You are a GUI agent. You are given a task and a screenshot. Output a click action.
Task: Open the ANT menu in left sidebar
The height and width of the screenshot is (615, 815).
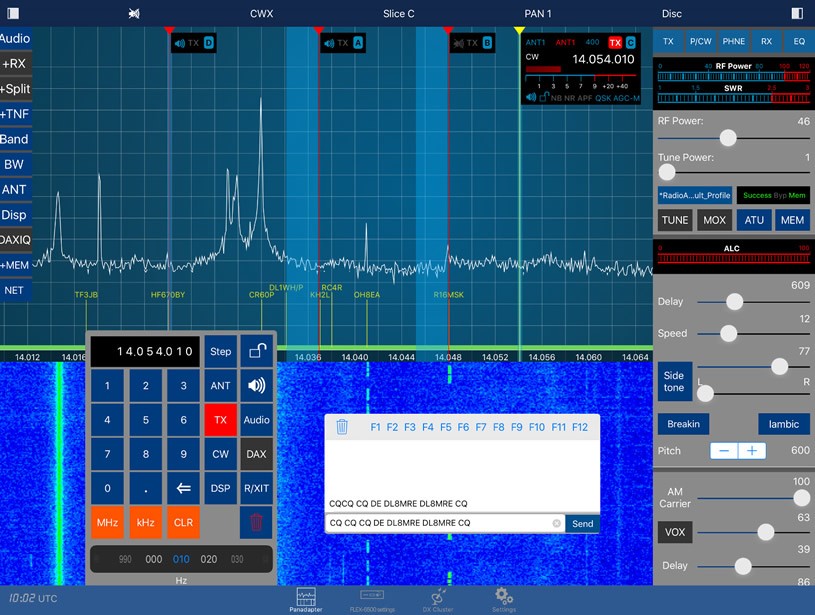(15, 189)
